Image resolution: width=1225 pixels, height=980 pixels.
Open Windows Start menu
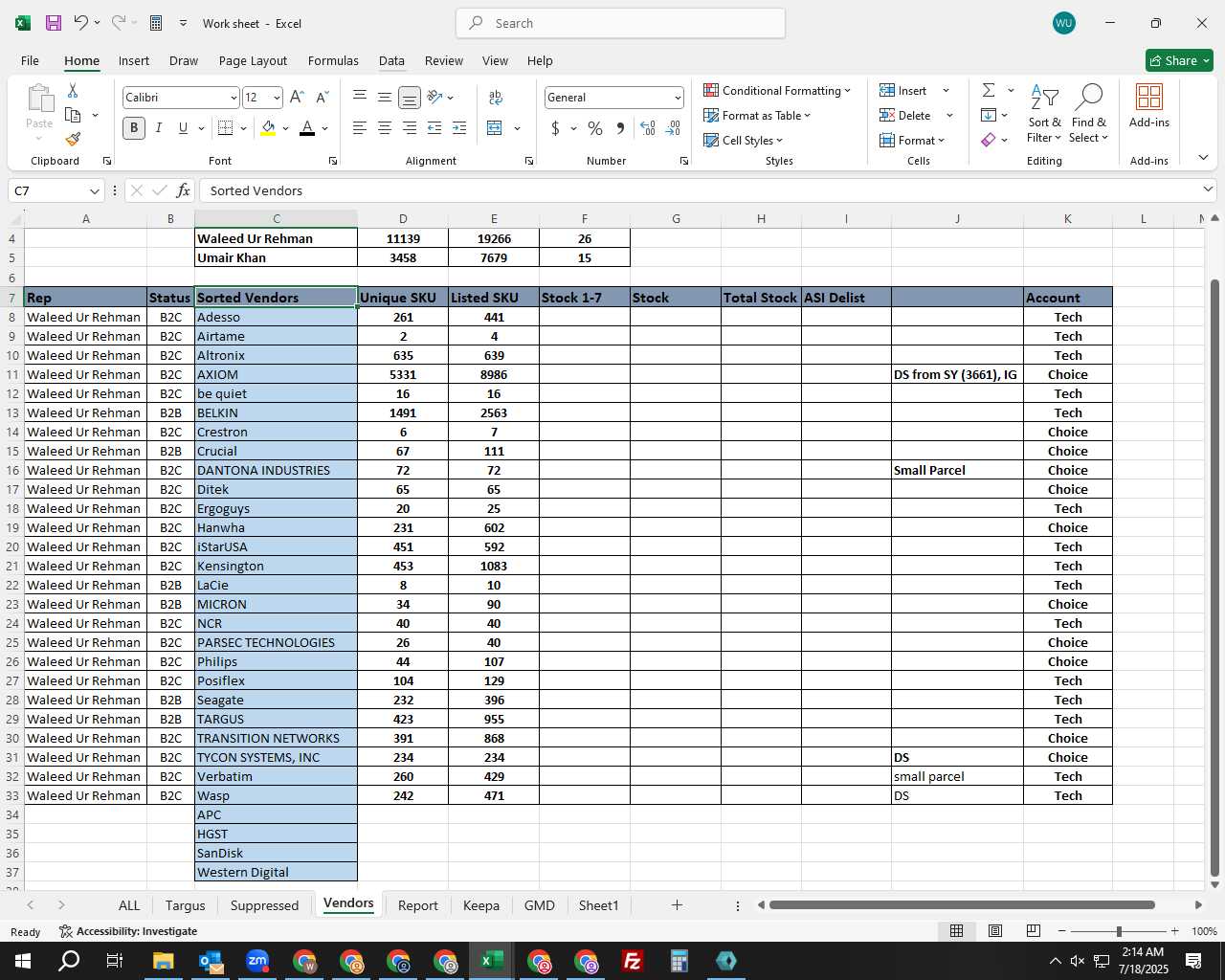pyautogui.click(x=23, y=961)
